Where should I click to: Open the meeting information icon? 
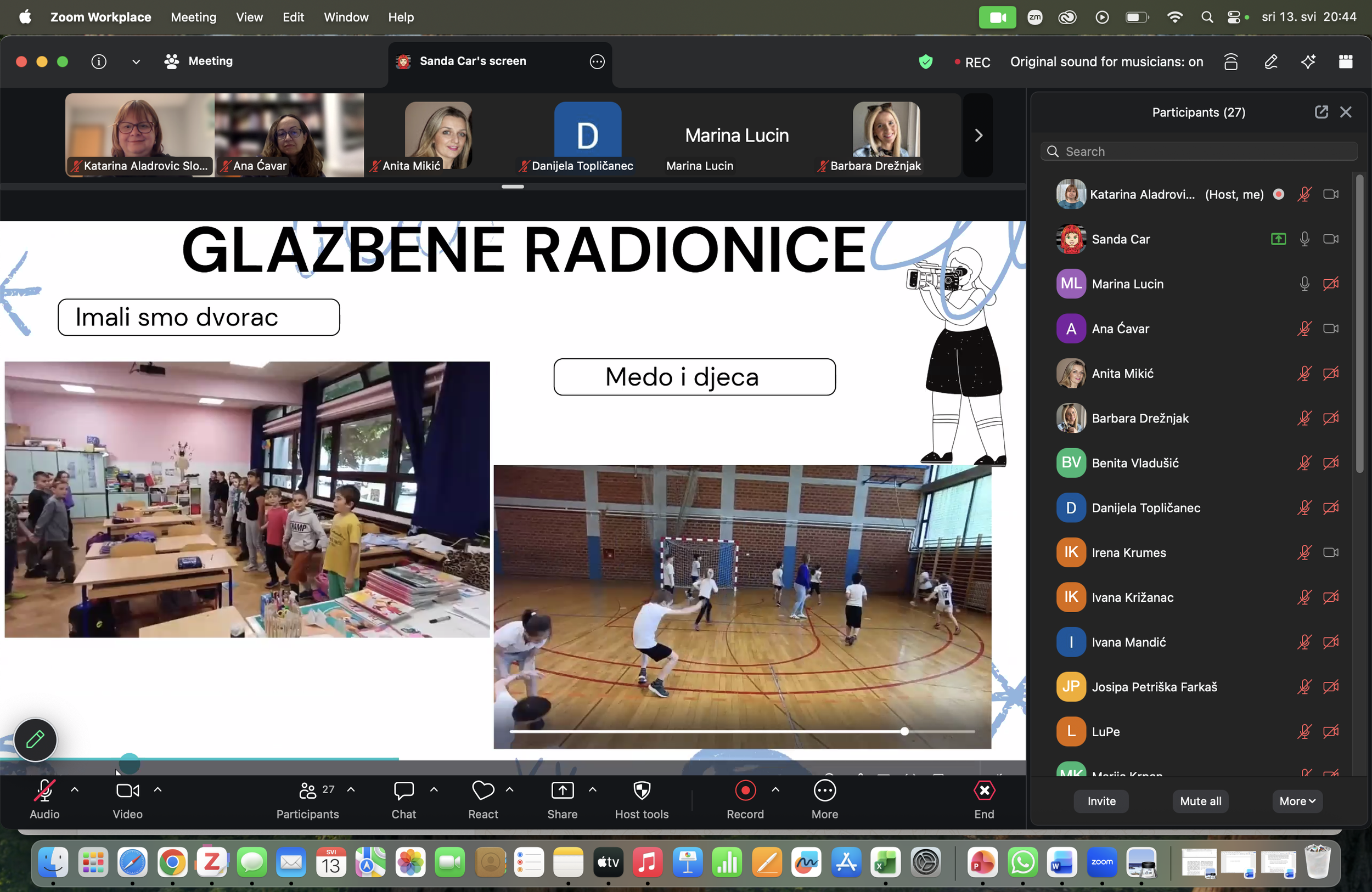click(x=99, y=61)
